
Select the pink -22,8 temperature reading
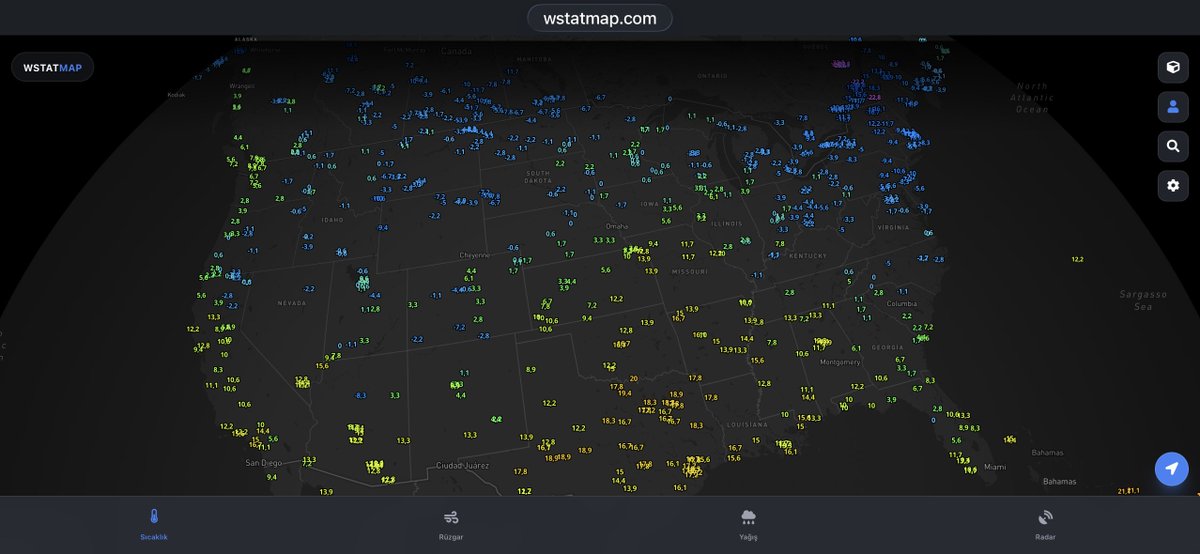(873, 97)
